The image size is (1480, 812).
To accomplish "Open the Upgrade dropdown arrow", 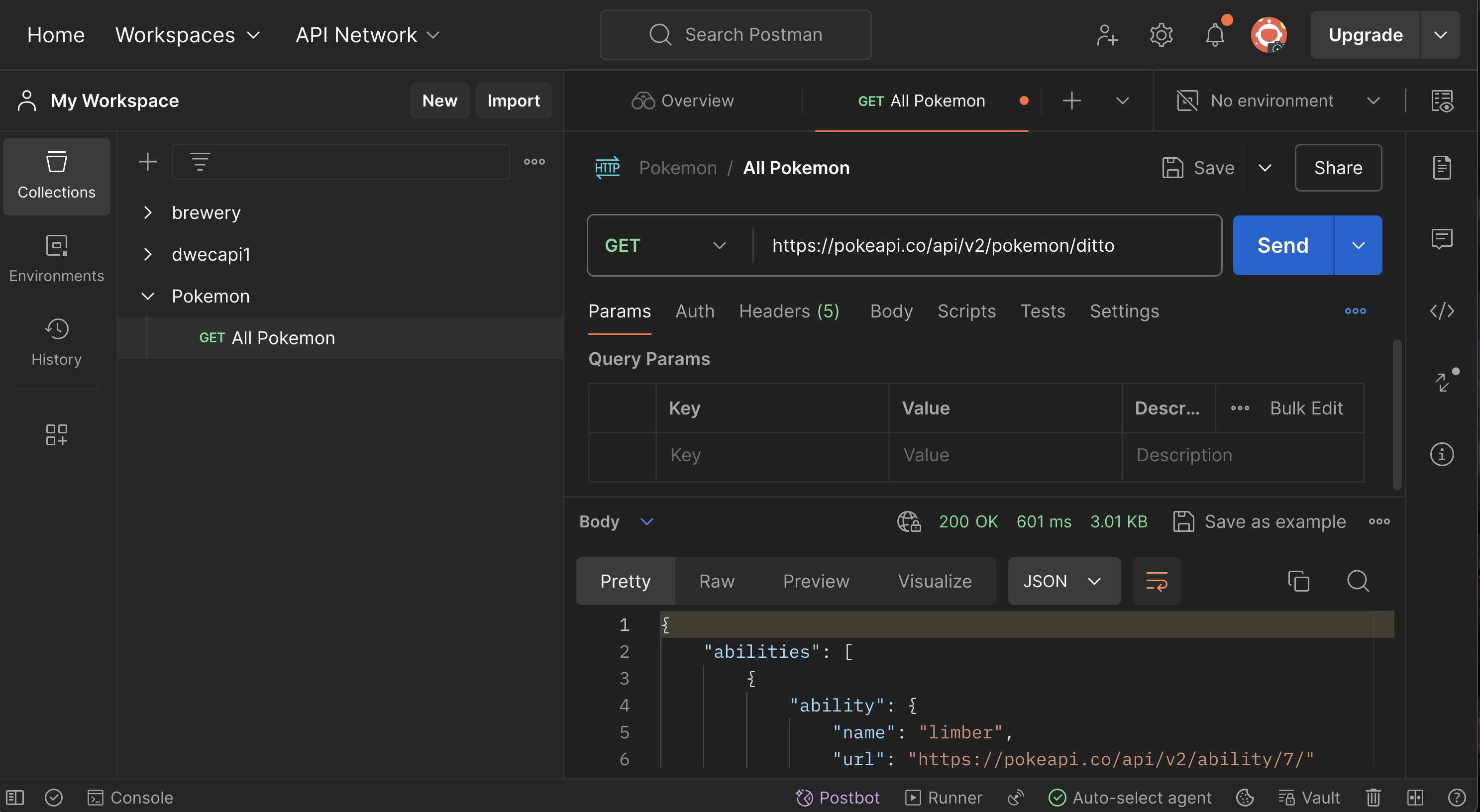I will pos(1440,35).
